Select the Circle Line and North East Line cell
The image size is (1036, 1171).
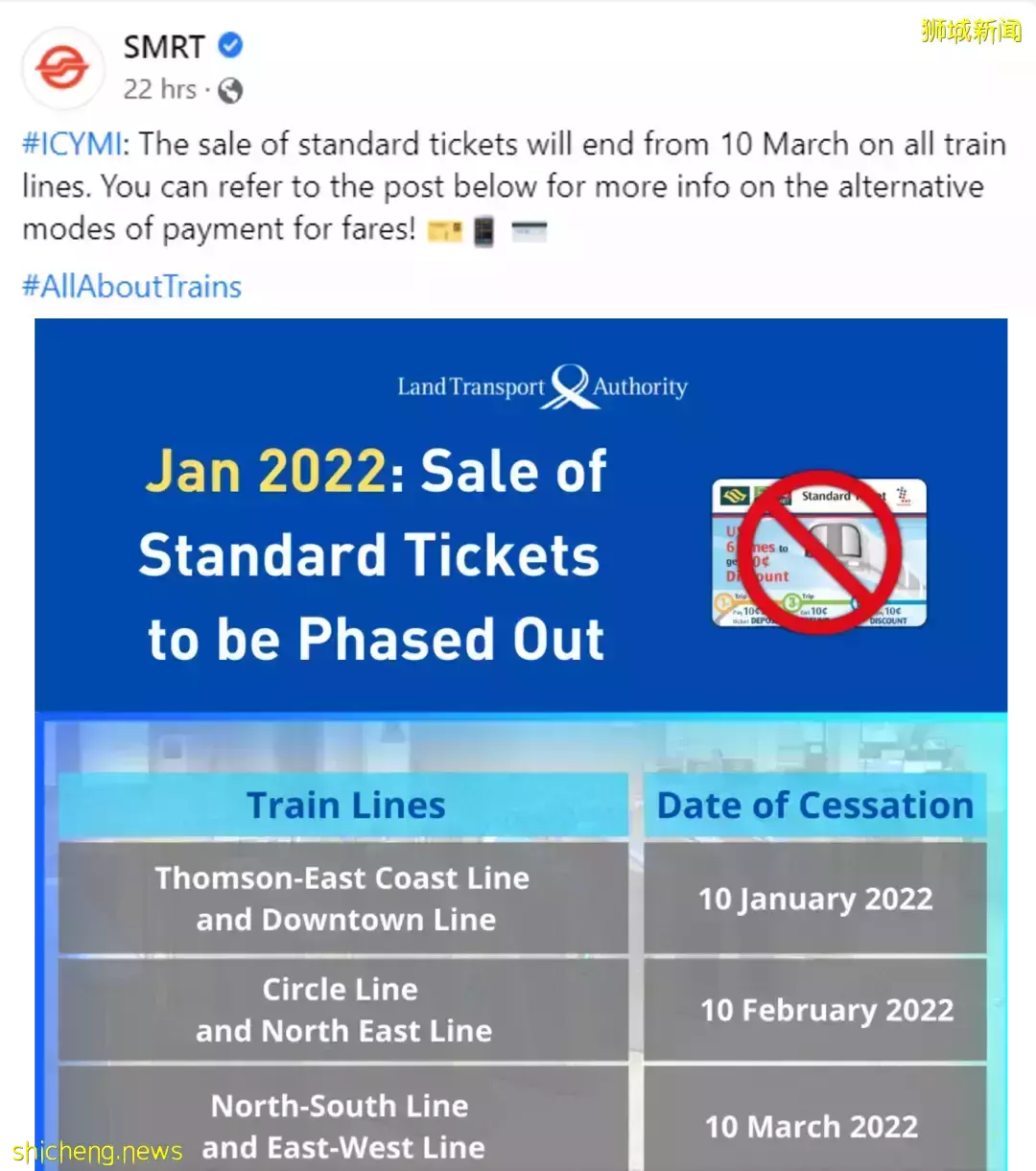pos(343,1010)
